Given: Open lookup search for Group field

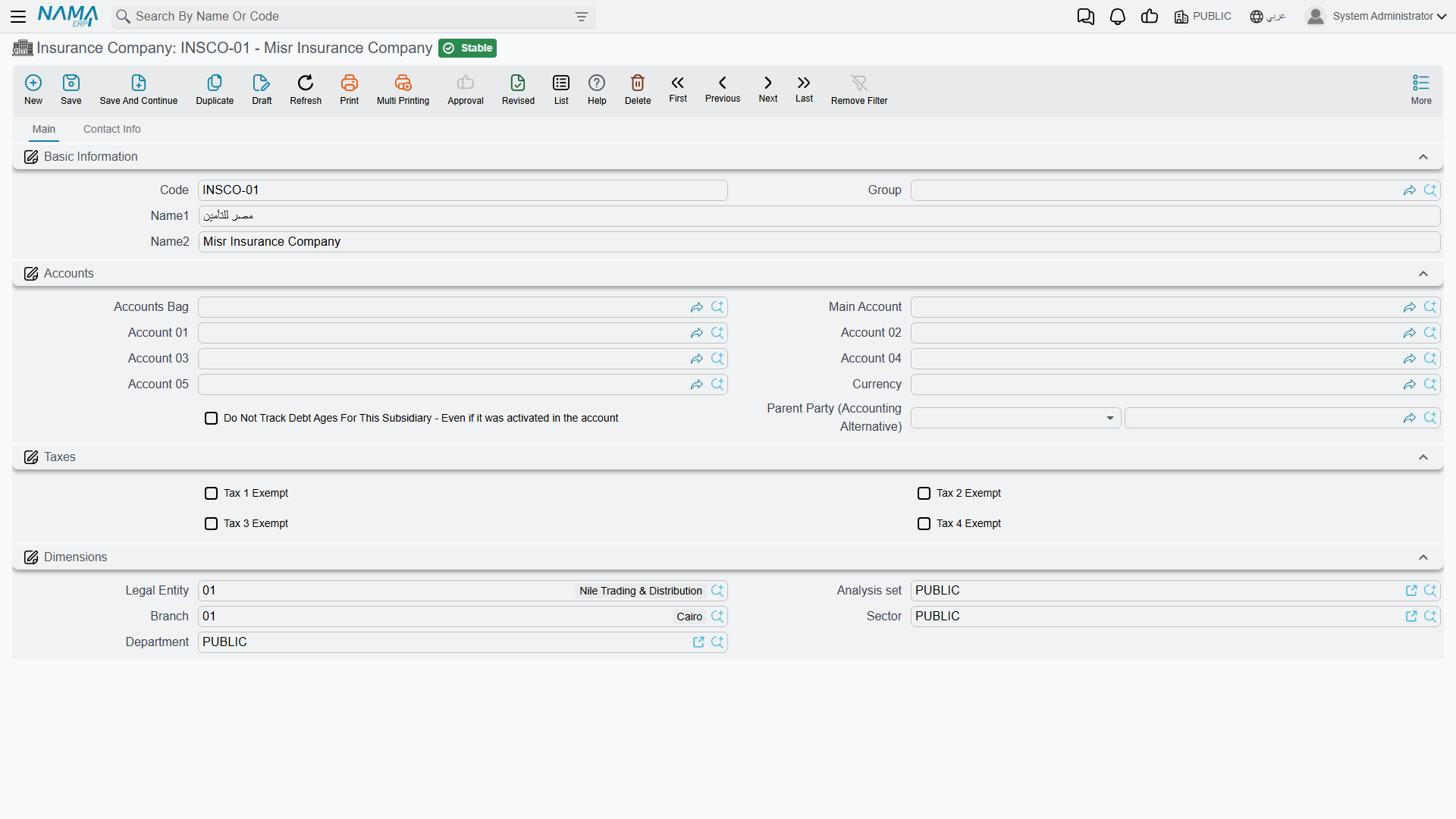Looking at the screenshot, I should 1430,190.
